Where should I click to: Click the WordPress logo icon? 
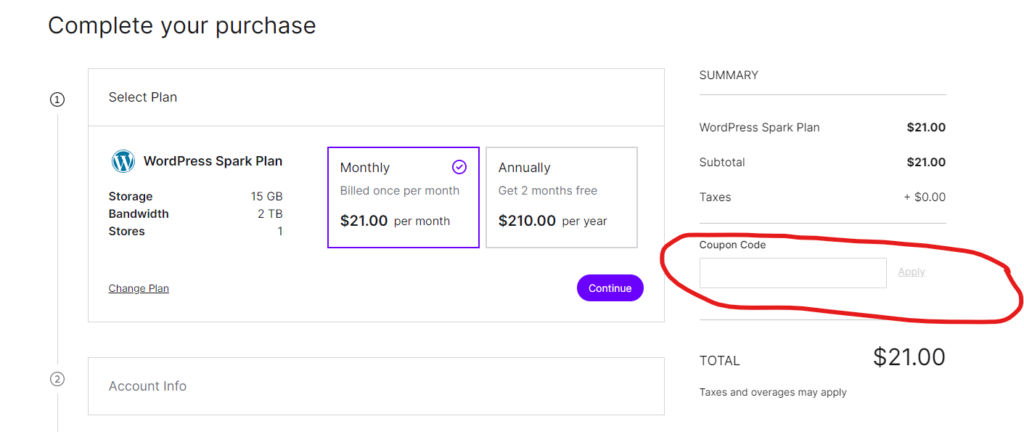(x=123, y=161)
